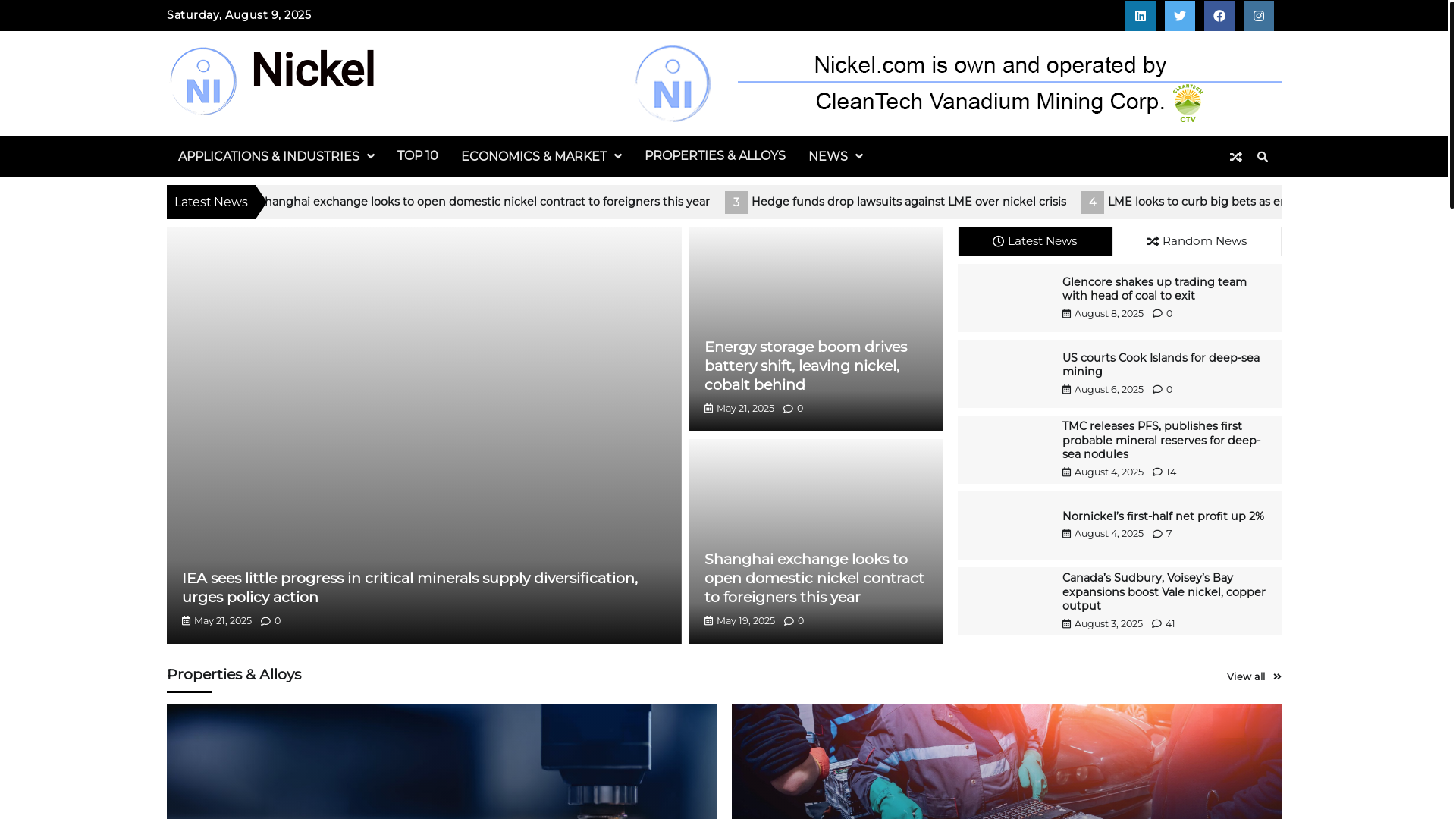Viewport: 1456px width, 819px height.
Task: Open the search magnifier icon
Action: pos(1262,157)
